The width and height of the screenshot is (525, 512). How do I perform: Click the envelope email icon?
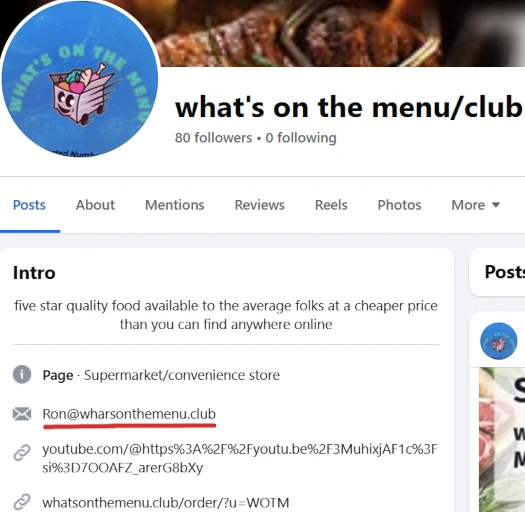(22, 414)
